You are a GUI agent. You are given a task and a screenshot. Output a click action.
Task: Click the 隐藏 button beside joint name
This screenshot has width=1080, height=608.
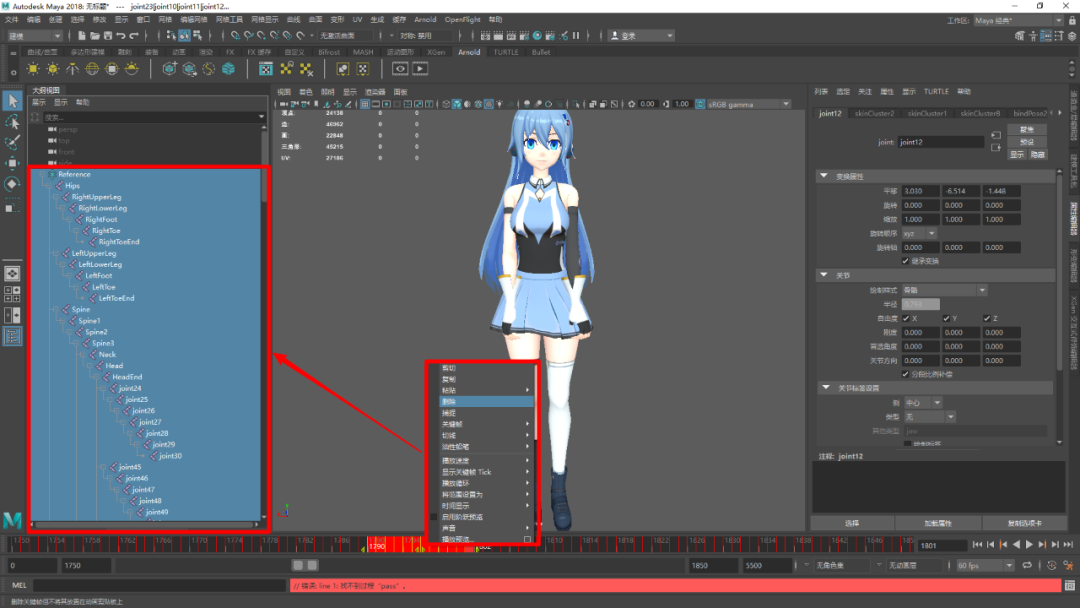point(1037,154)
